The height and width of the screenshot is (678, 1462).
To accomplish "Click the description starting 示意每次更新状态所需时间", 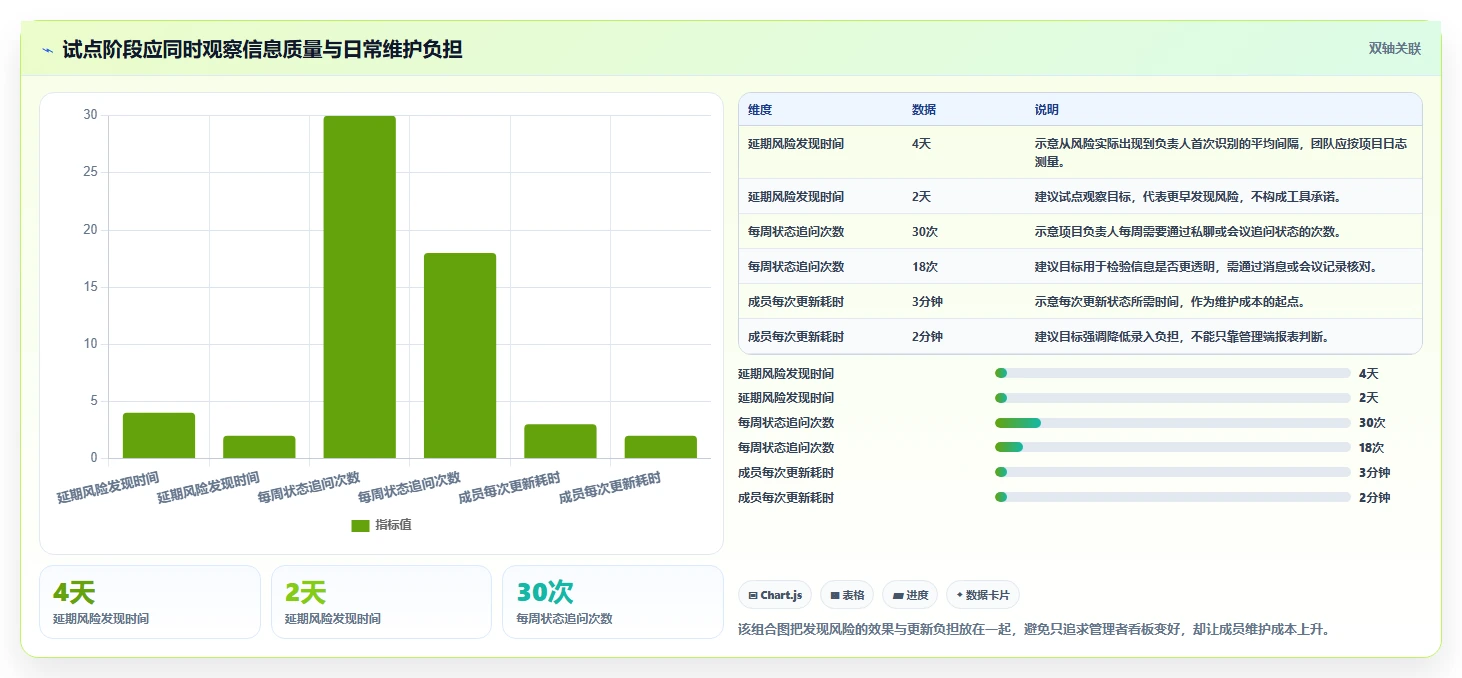I will pyautogui.click(x=1169, y=302).
